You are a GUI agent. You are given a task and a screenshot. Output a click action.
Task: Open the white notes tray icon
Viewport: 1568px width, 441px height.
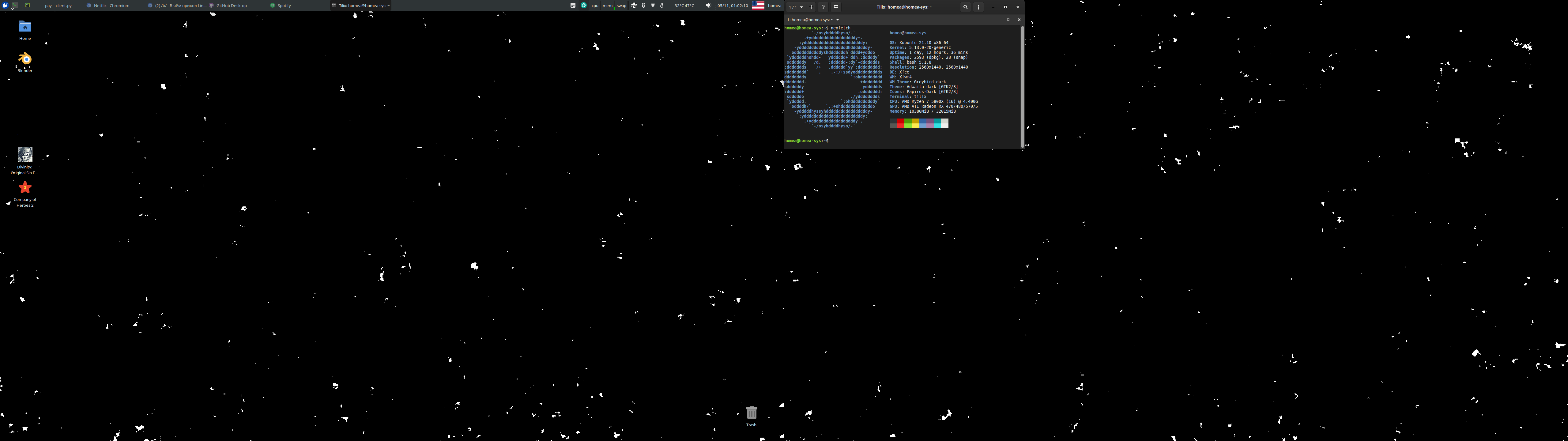pyautogui.click(x=573, y=6)
